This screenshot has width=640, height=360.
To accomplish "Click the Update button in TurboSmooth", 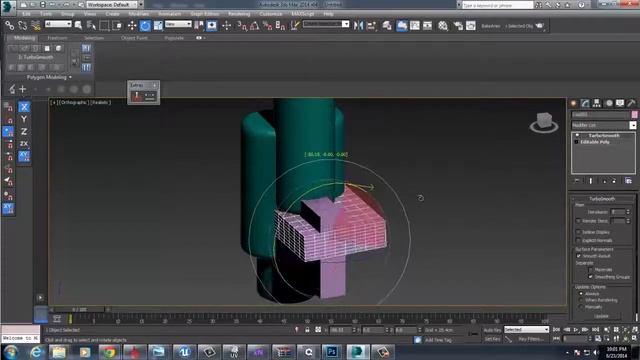I will pos(601,316).
